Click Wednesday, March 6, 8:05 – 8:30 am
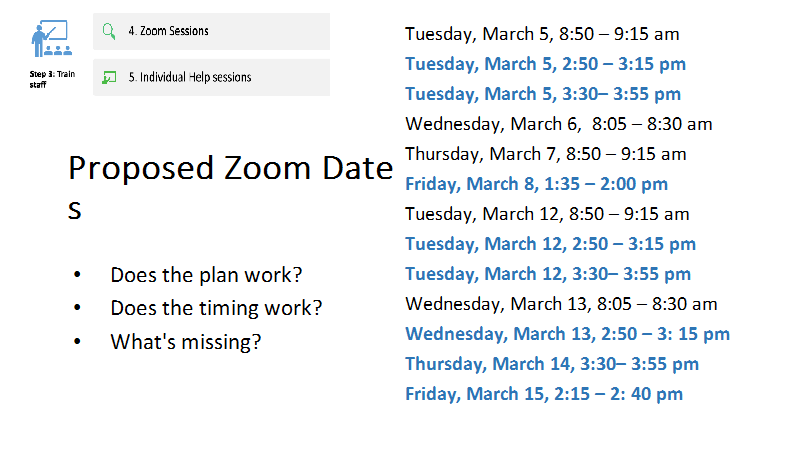The image size is (800, 450). pos(559,124)
